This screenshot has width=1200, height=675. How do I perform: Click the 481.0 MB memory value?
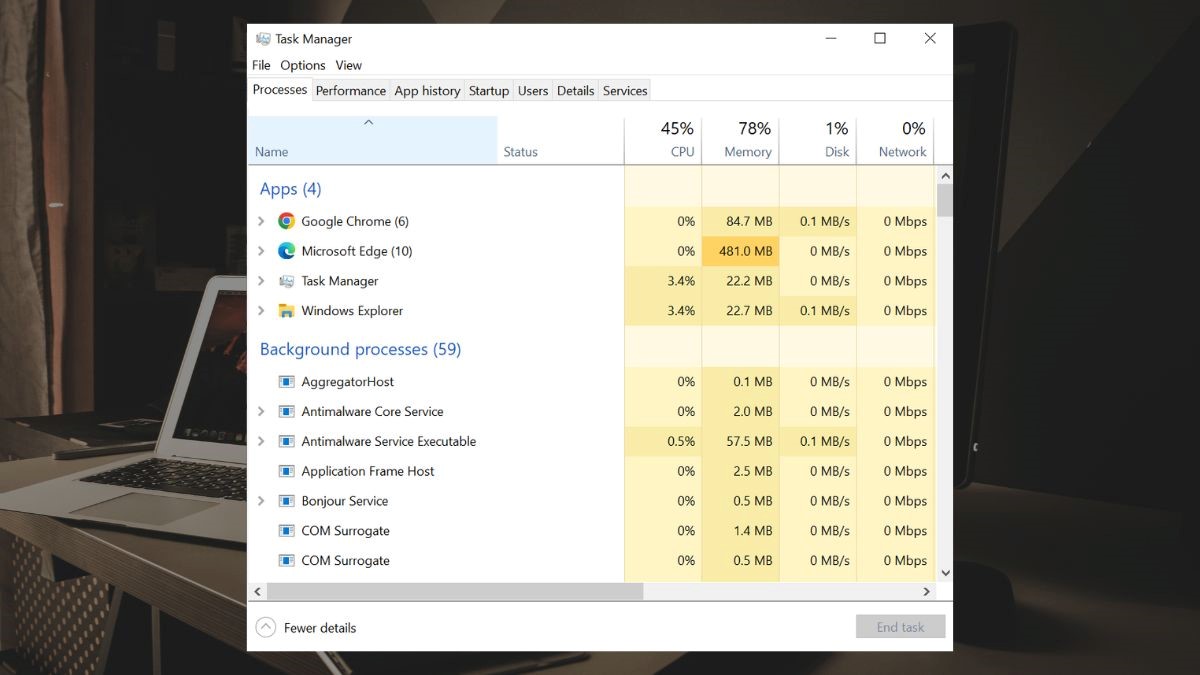click(x=746, y=251)
